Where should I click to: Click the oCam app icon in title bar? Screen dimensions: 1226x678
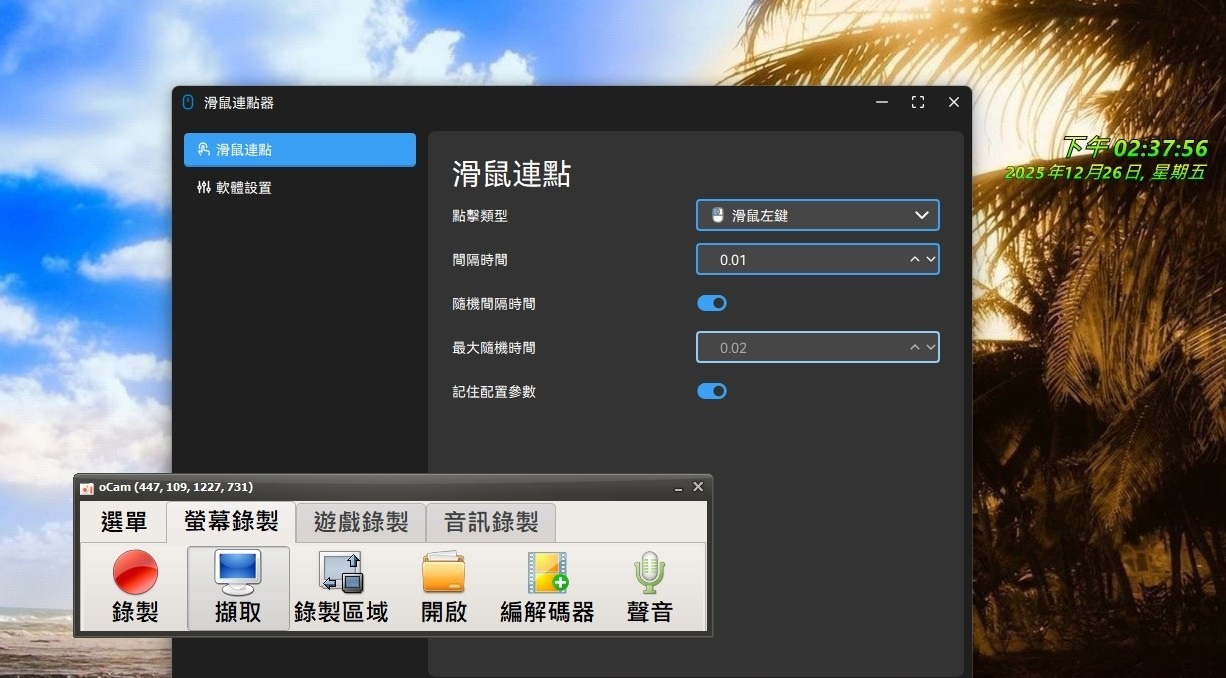pos(87,488)
